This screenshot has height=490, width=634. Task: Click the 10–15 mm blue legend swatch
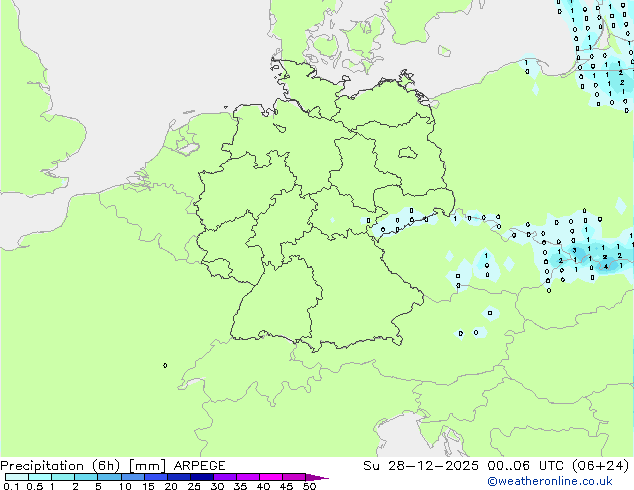pyautogui.click(x=133, y=477)
